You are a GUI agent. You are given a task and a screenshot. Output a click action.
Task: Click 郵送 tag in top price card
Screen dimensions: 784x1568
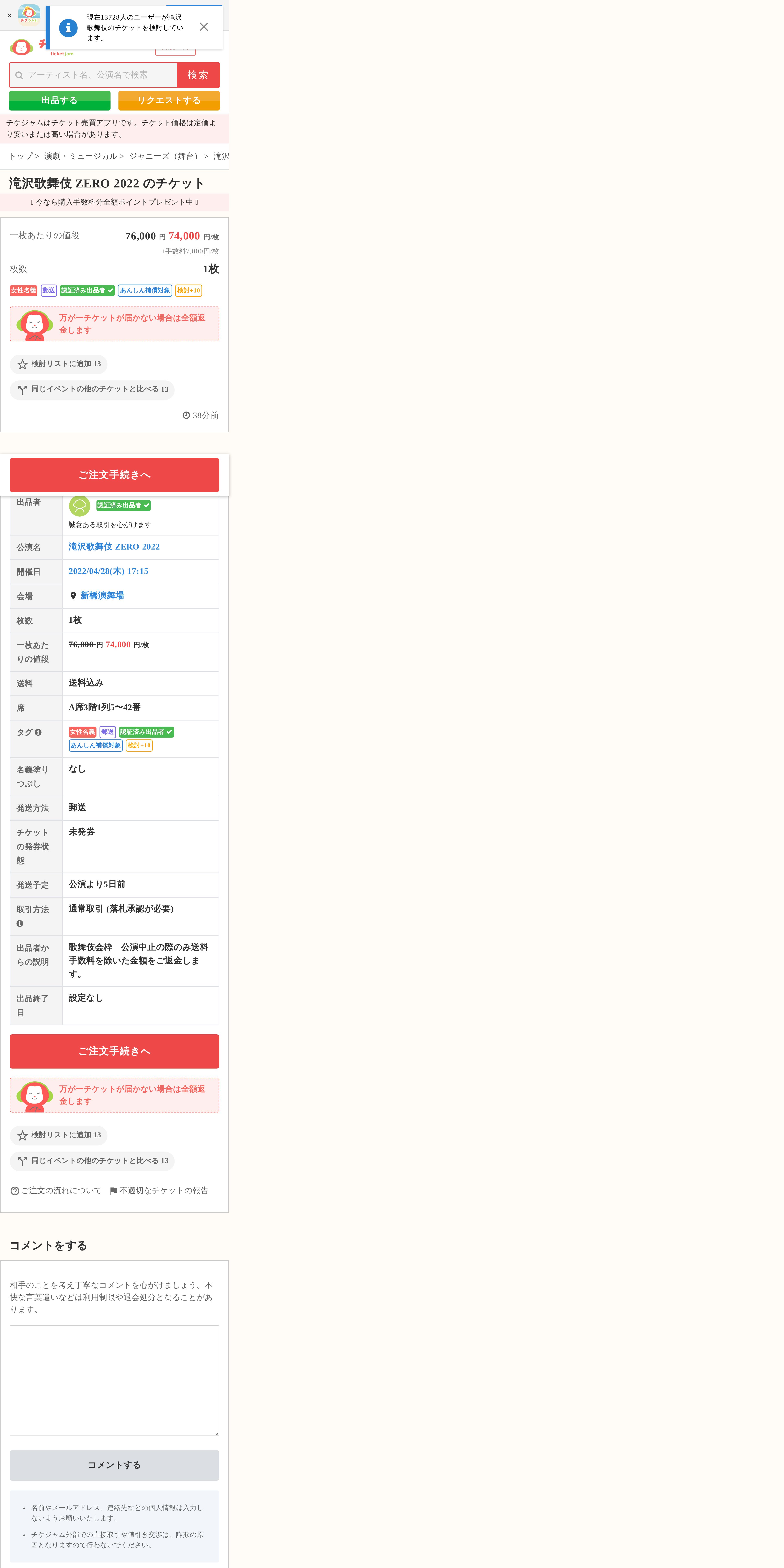49,290
